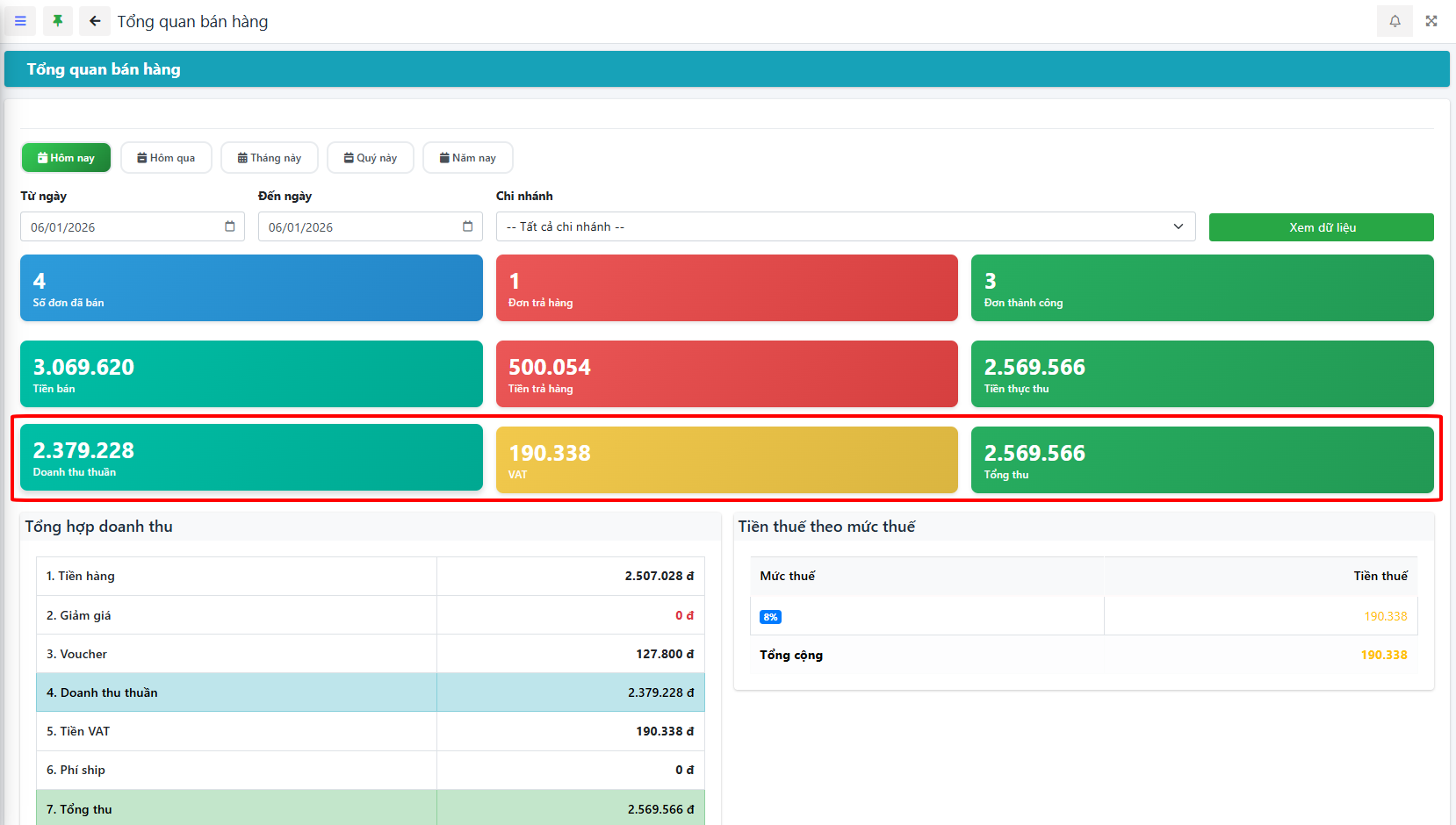The width and height of the screenshot is (1456, 825).
Task: Expand the Chi nhánh branch dropdown
Action: pos(845,226)
